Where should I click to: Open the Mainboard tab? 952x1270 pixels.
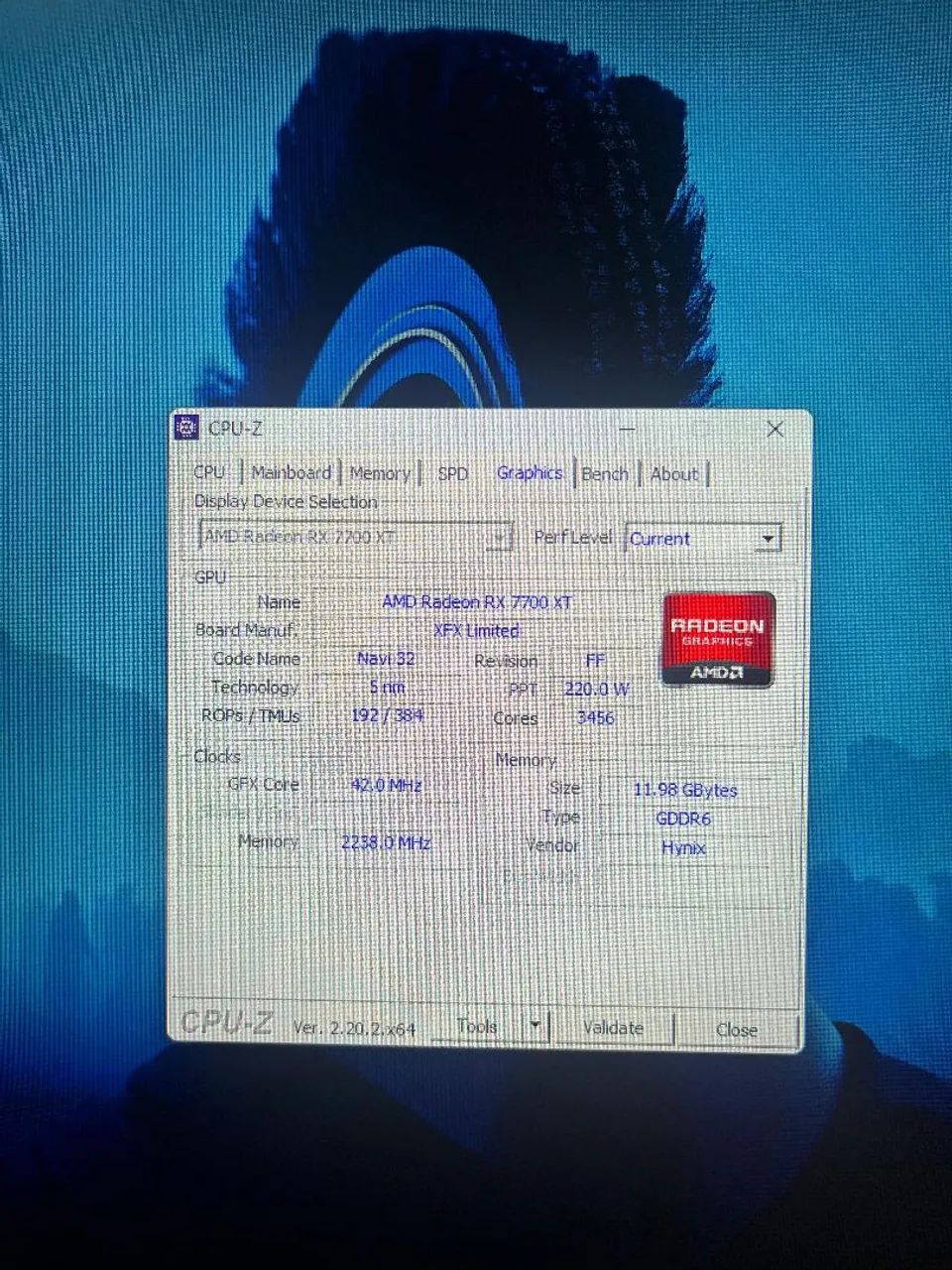click(x=292, y=473)
